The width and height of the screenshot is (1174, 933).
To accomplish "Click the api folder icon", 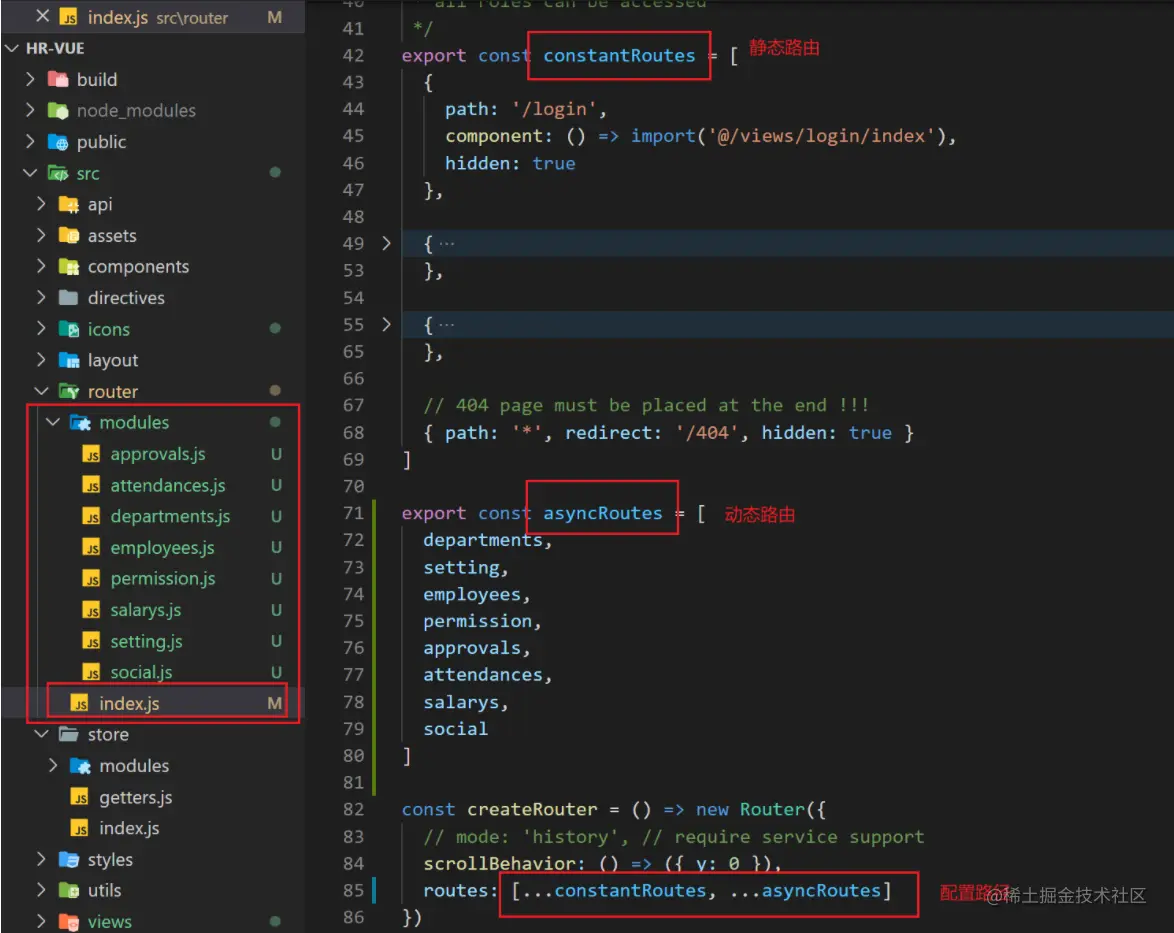I will [x=69, y=204].
